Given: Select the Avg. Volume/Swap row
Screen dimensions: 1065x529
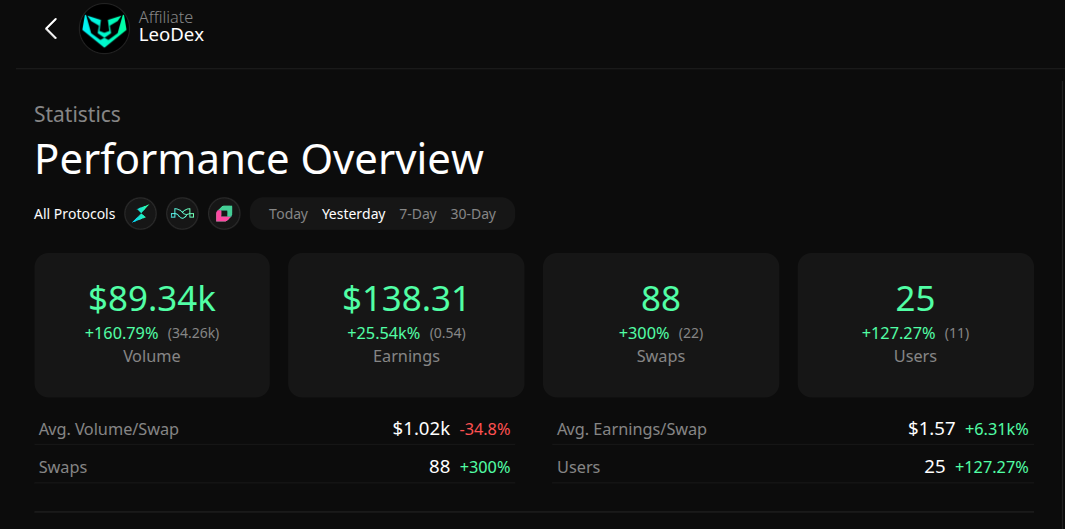Looking at the screenshot, I should click(x=275, y=430).
